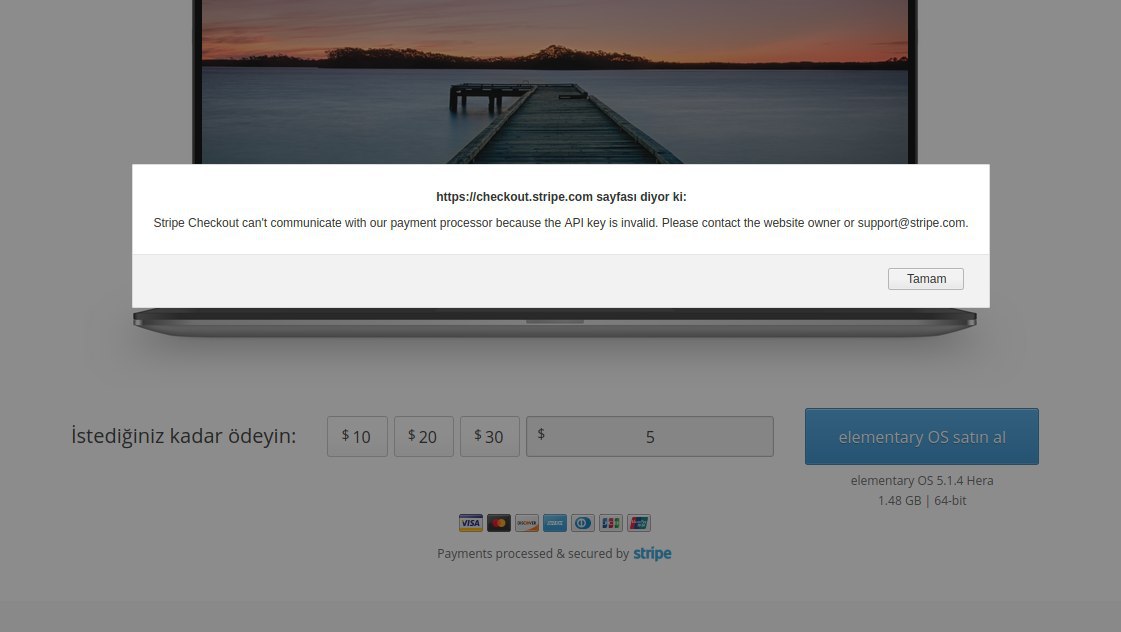Click the 'elementary OS 5.1.4 Hera' text
The image size is (1121, 632).
[922, 480]
